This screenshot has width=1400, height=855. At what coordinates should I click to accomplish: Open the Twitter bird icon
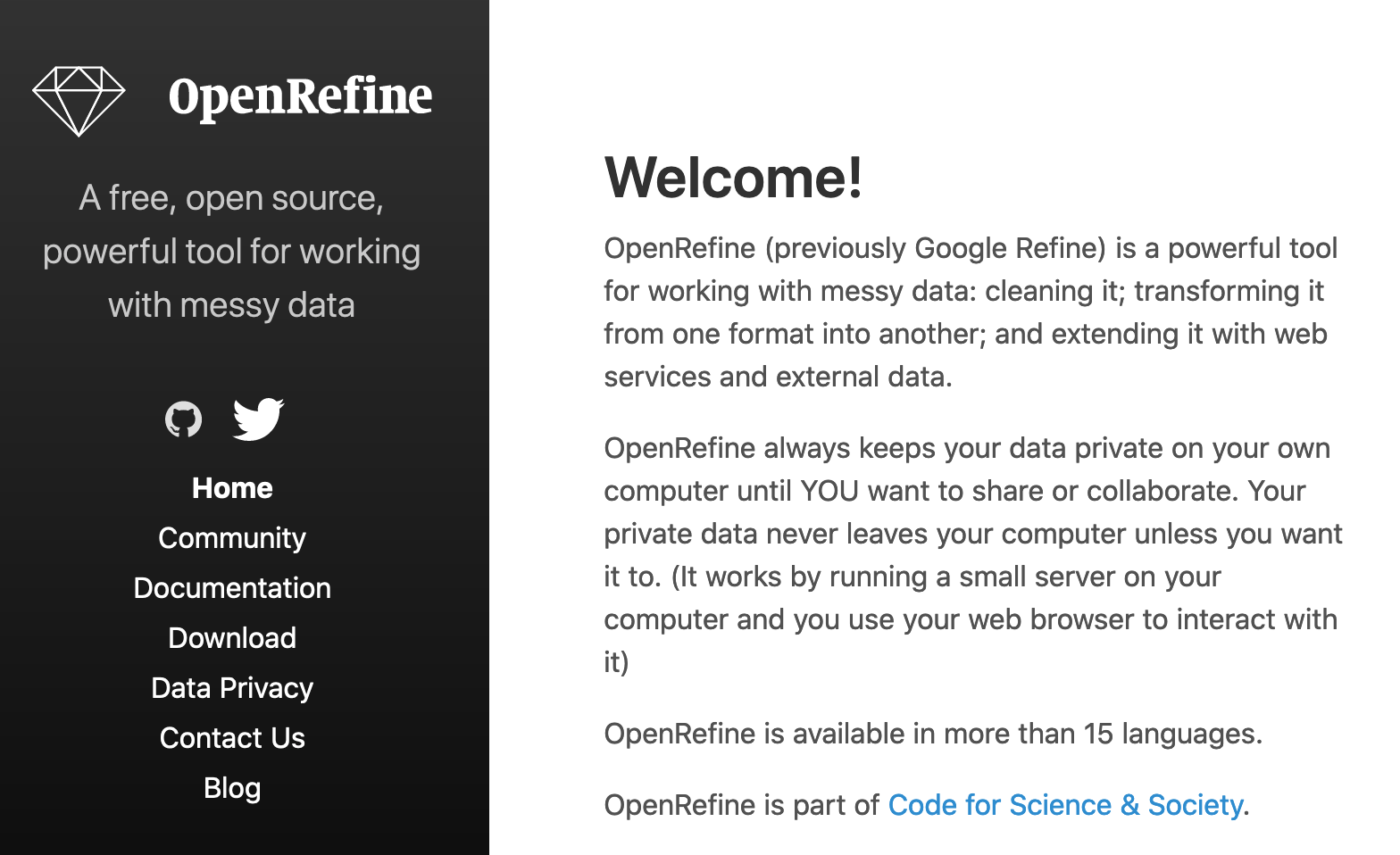(258, 419)
